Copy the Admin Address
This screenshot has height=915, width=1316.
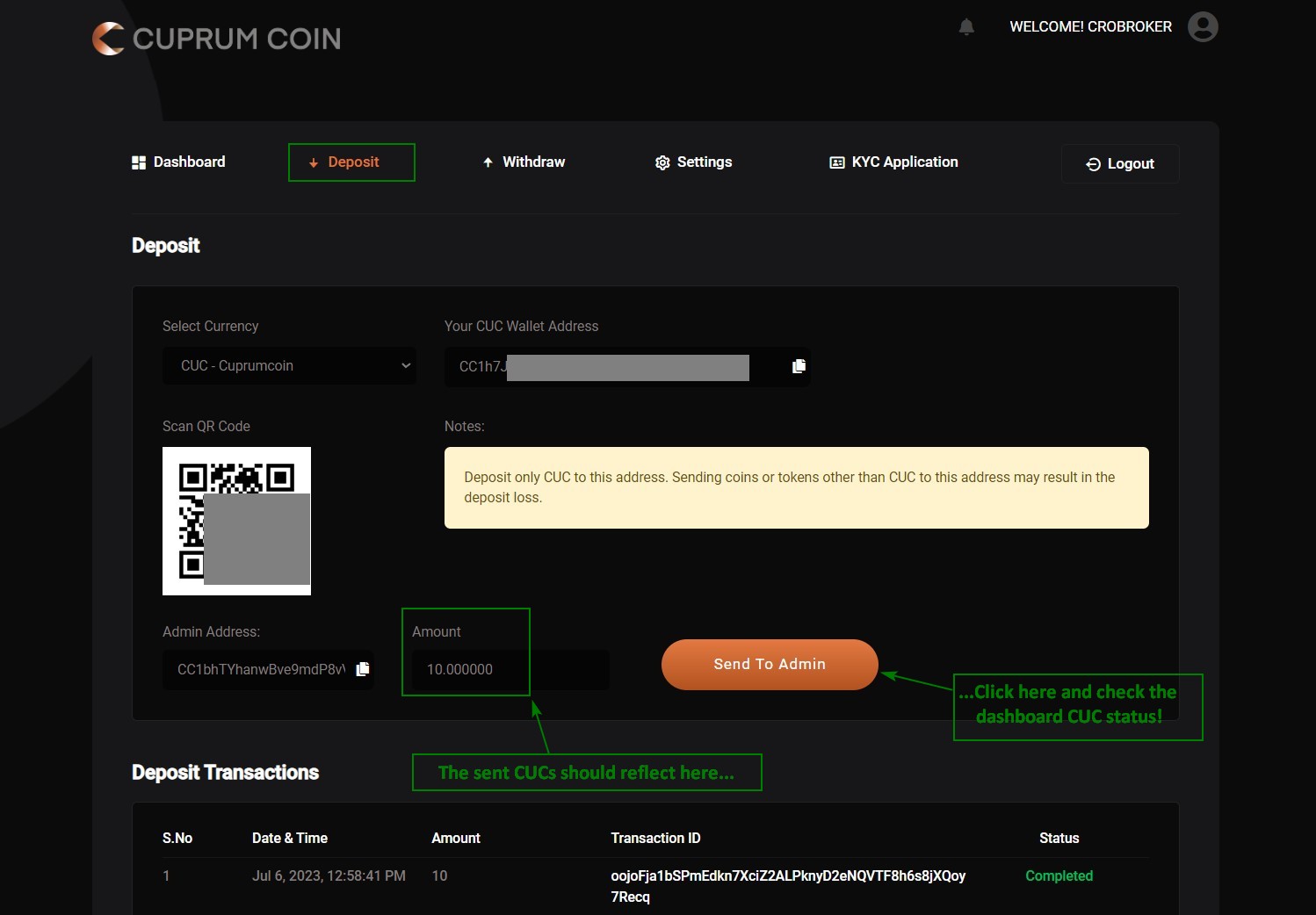362,669
